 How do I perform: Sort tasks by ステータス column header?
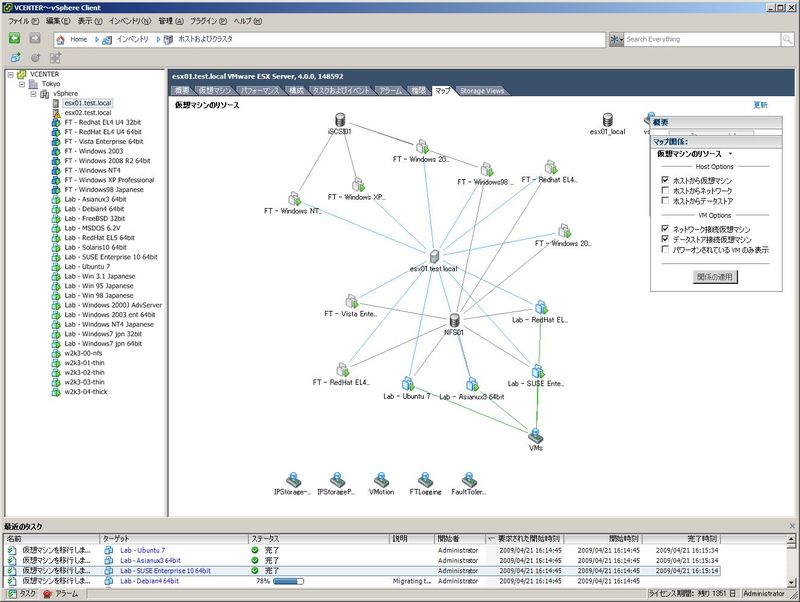coord(319,539)
